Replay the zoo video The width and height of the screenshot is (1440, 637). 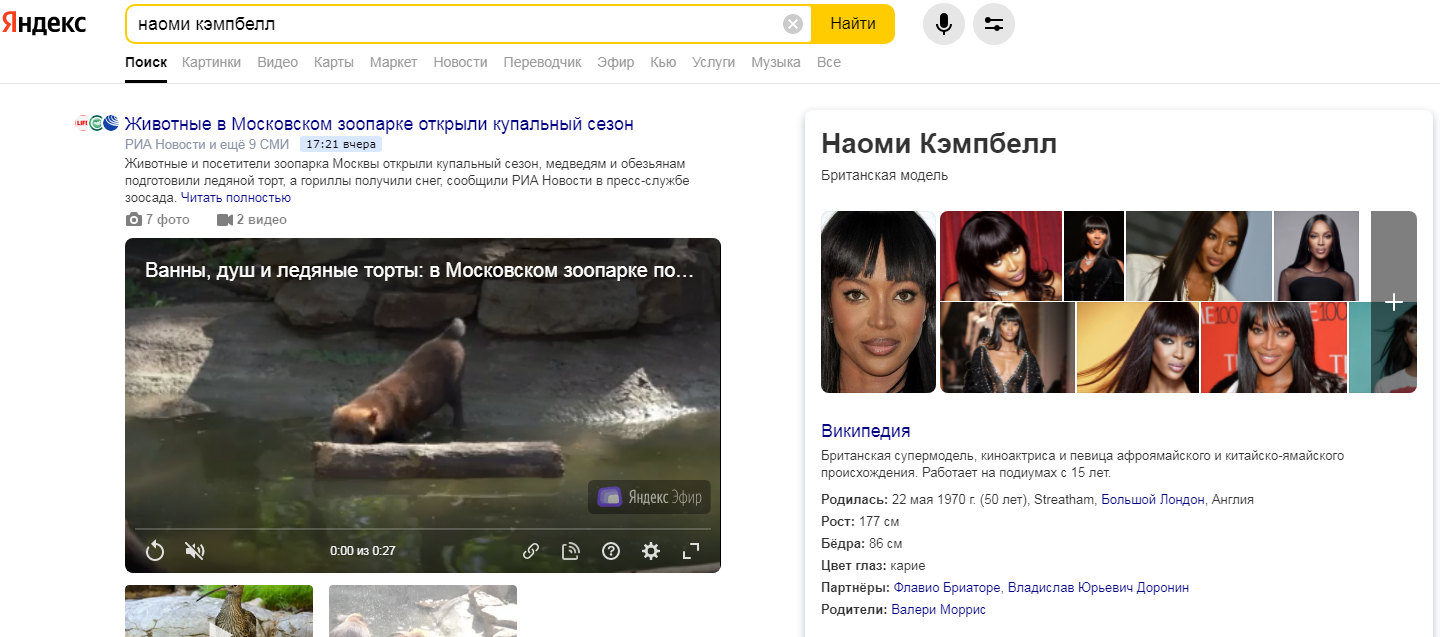pos(155,550)
